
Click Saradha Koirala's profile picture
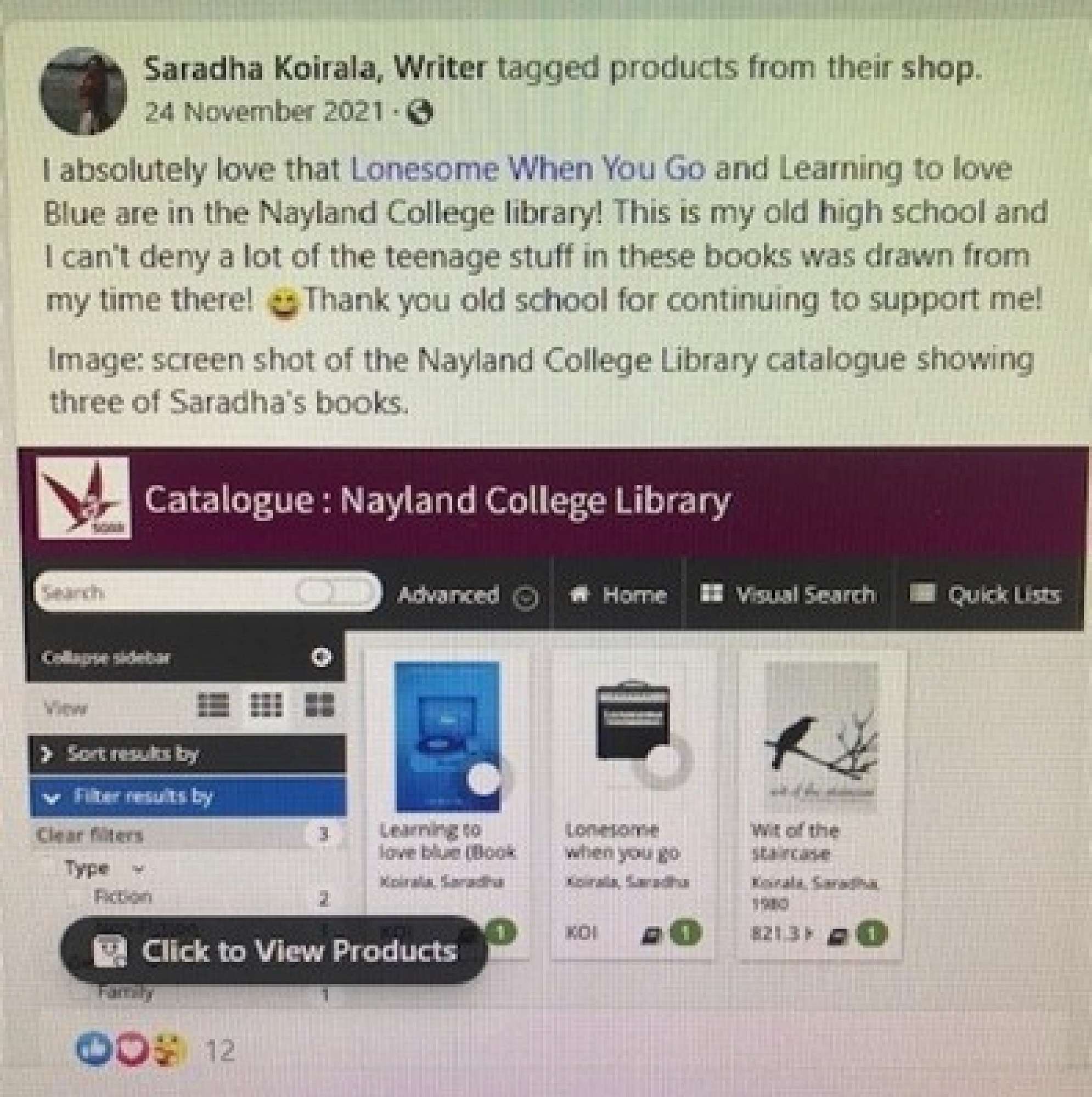click(x=83, y=92)
